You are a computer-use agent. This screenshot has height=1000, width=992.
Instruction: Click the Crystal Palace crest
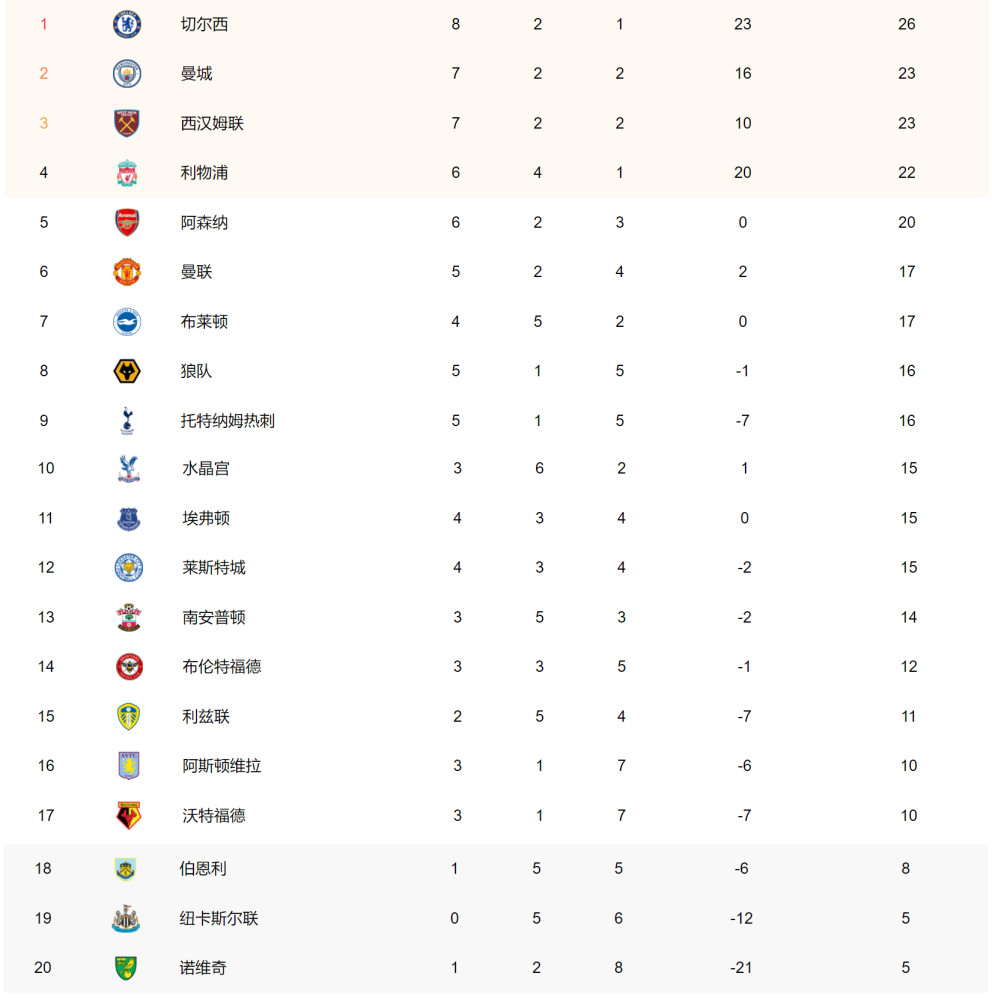pos(128,469)
